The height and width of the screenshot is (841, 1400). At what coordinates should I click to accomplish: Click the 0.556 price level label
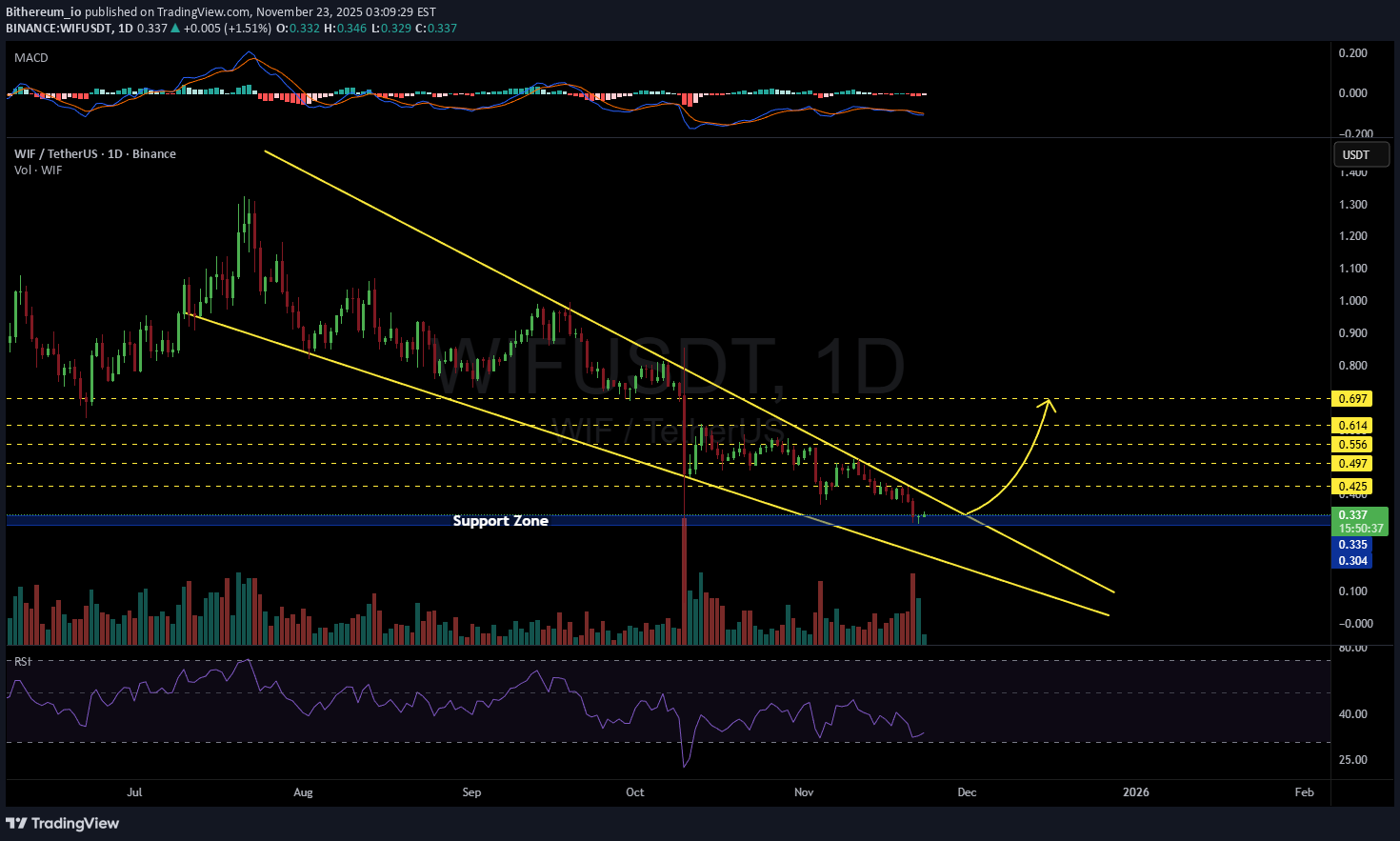(1352, 445)
